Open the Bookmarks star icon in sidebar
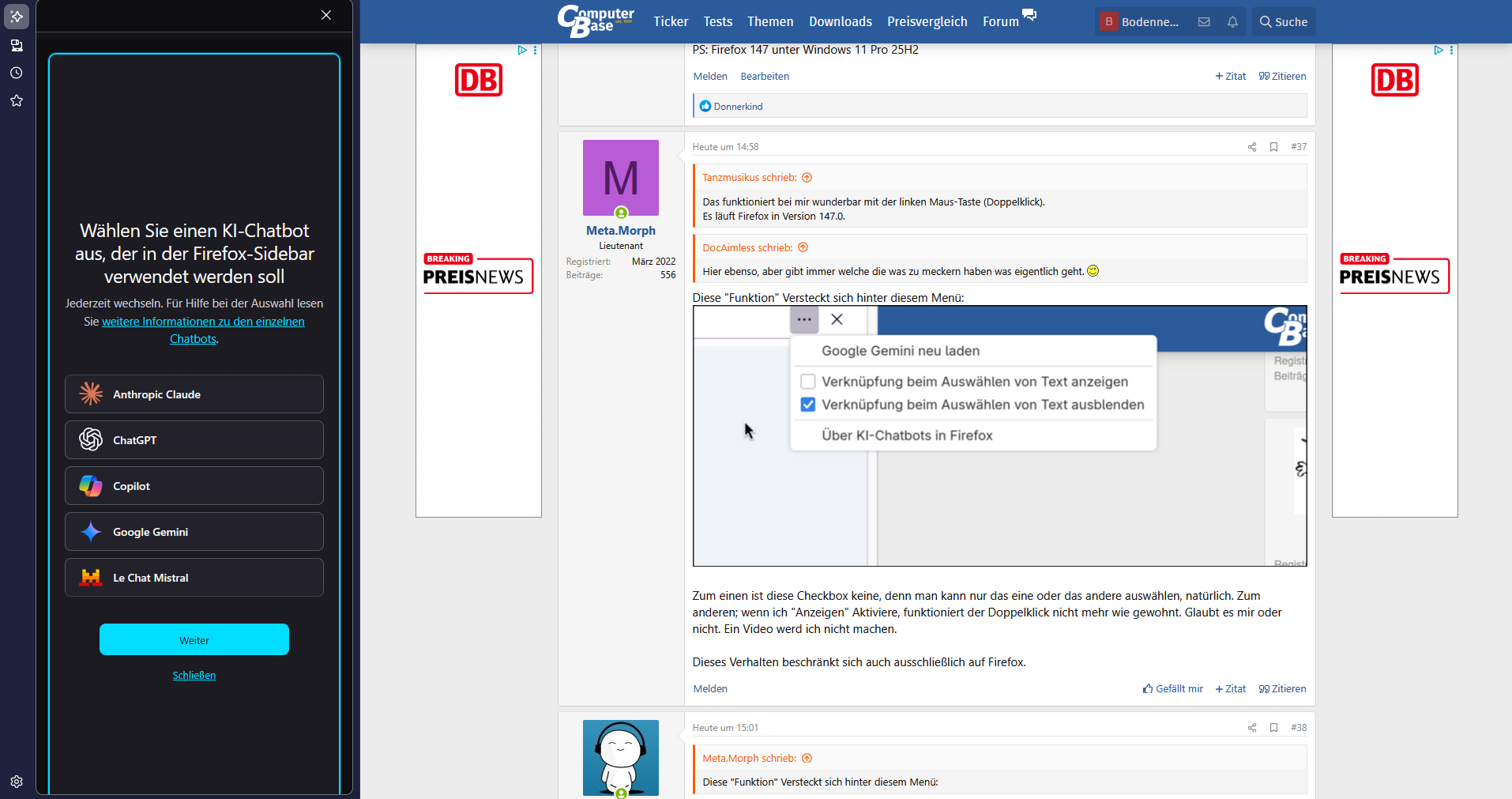1512x799 pixels. click(x=17, y=100)
